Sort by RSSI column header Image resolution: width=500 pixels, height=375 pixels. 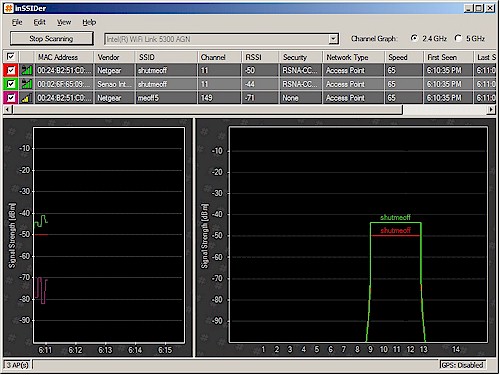[260, 57]
